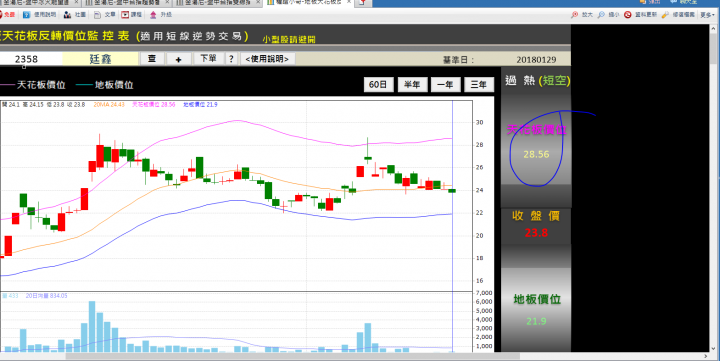Click the base date value 20180129
Viewport: 720px width, 361px height.
pyautogui.click(x=536, y=60)
